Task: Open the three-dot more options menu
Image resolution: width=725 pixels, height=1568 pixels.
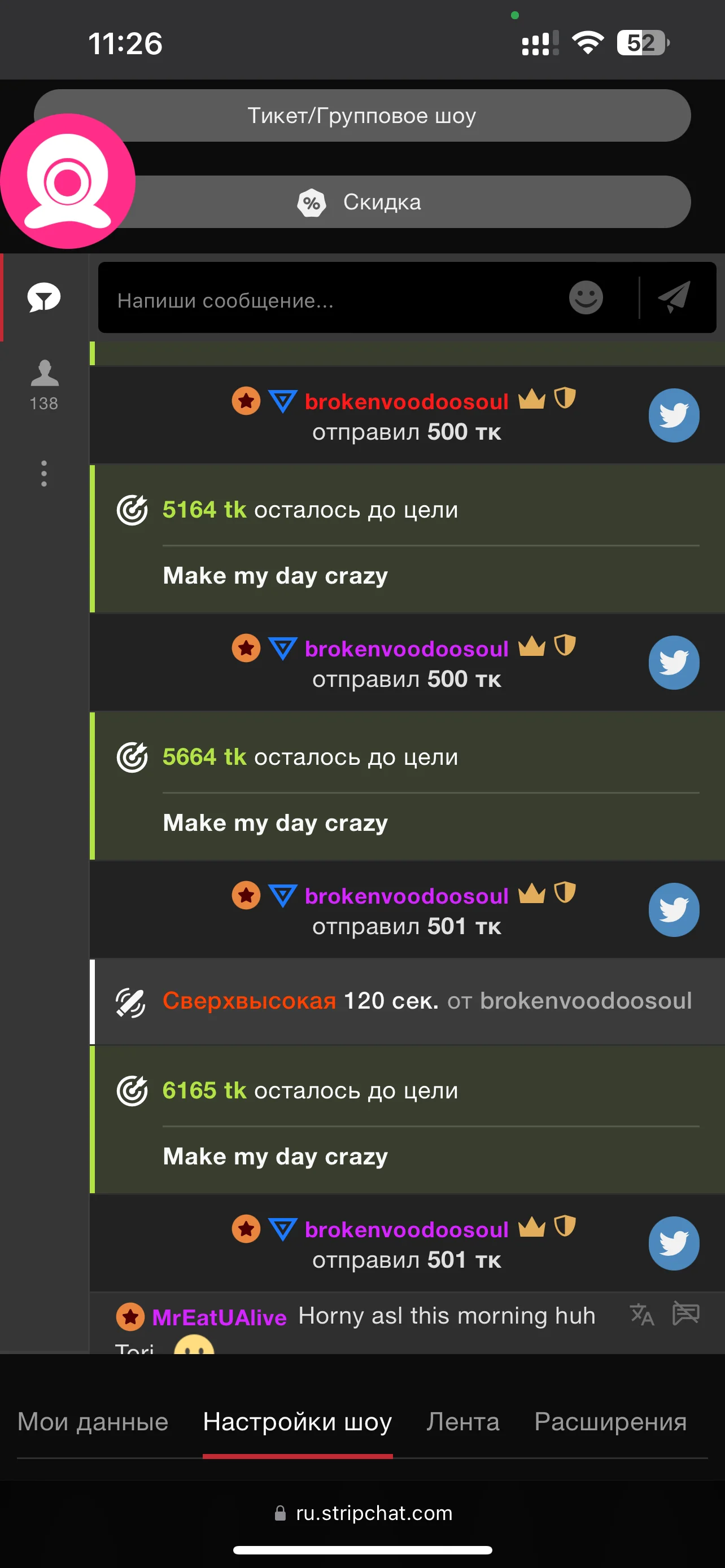Action: click(x=44, y=473)
